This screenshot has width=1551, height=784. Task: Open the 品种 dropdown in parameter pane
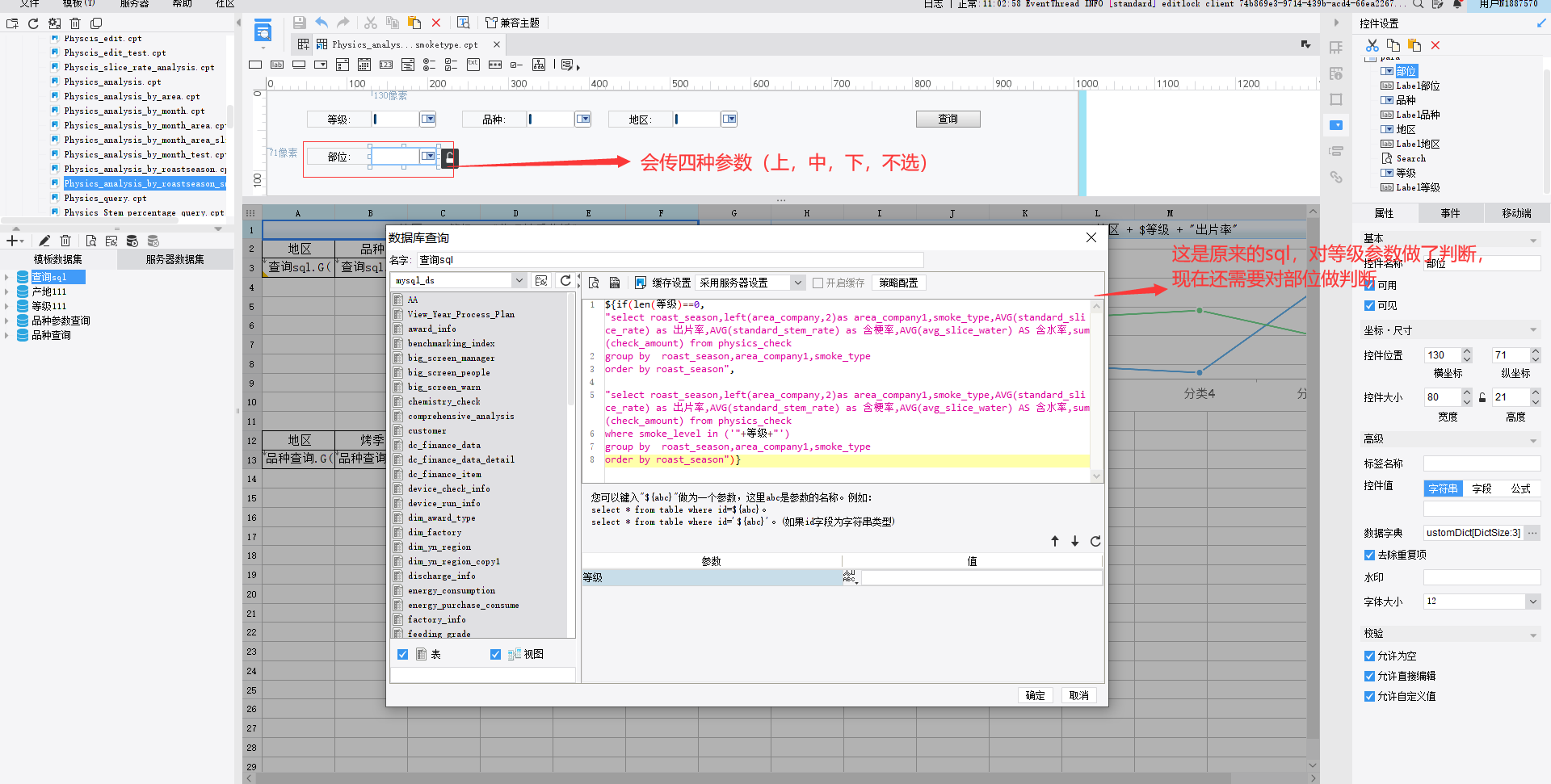pos(583,119)
